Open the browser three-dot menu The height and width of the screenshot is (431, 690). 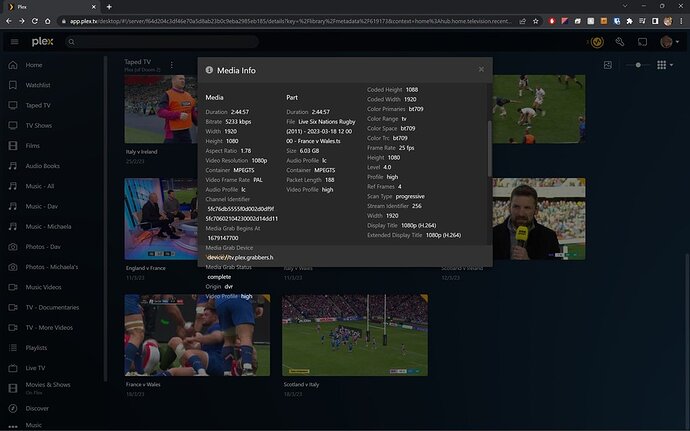point(681,21)
